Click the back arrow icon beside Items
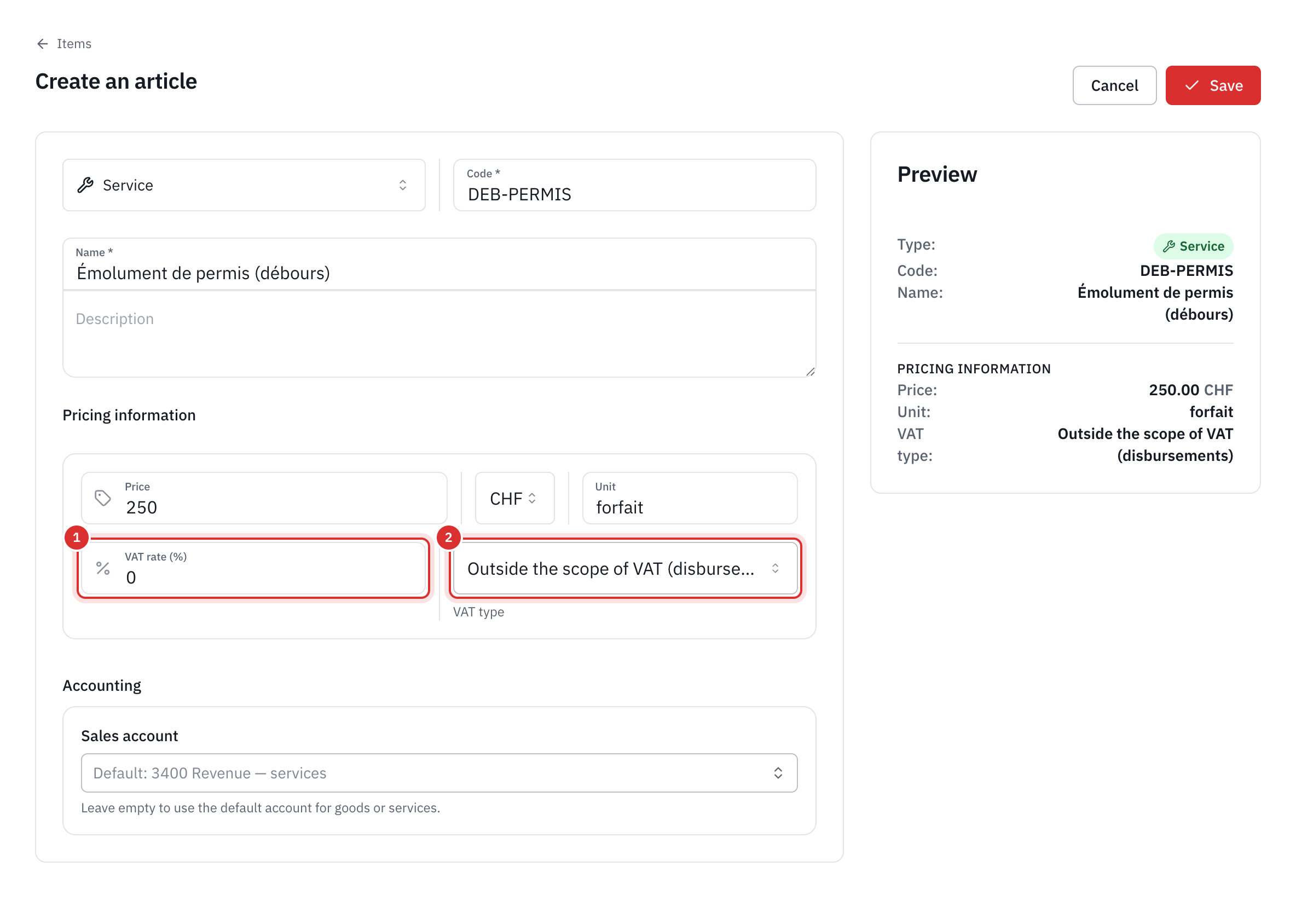 coord(42,44)
